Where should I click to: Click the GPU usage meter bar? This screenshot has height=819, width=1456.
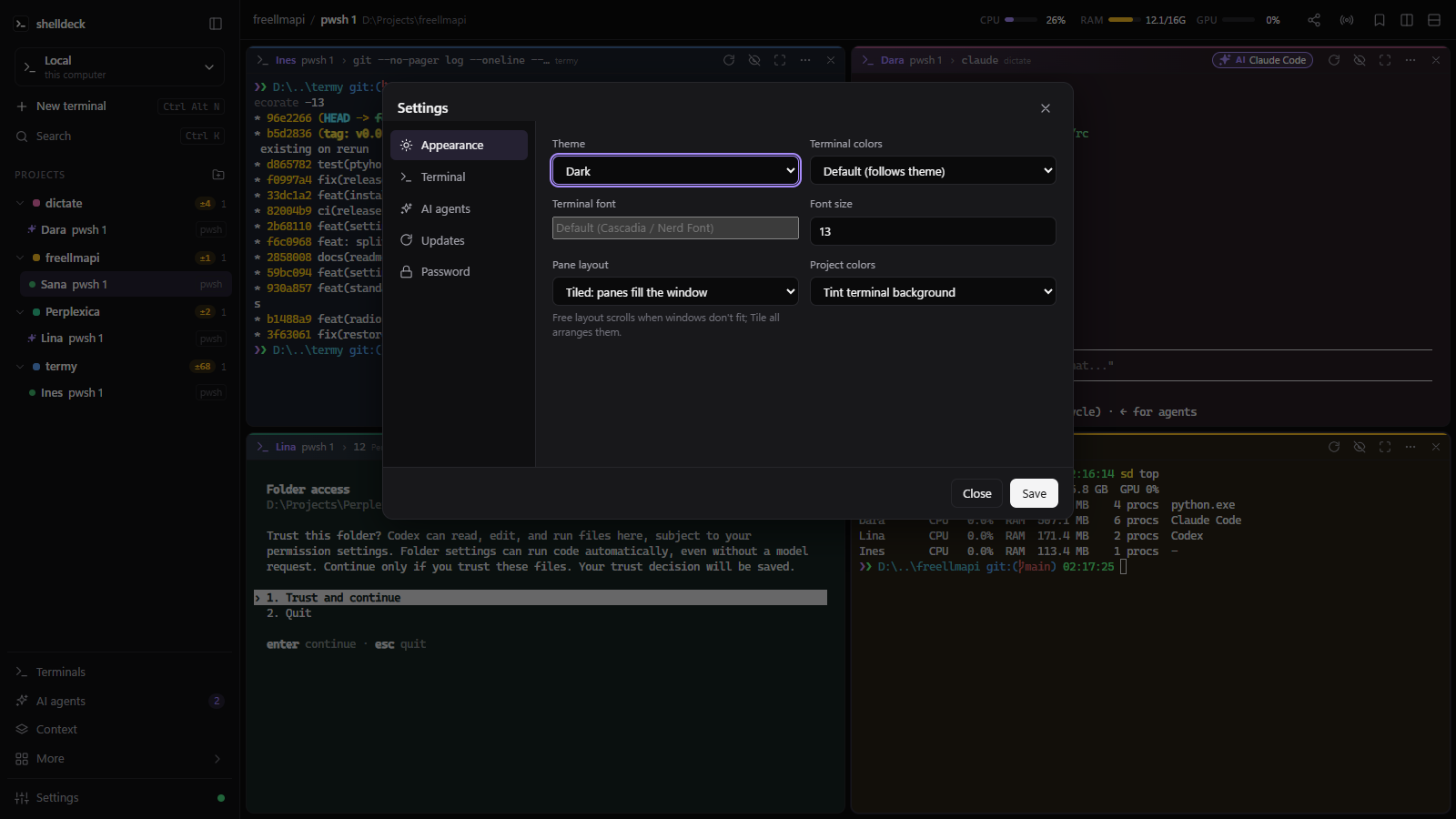[x=1239, y=20]
